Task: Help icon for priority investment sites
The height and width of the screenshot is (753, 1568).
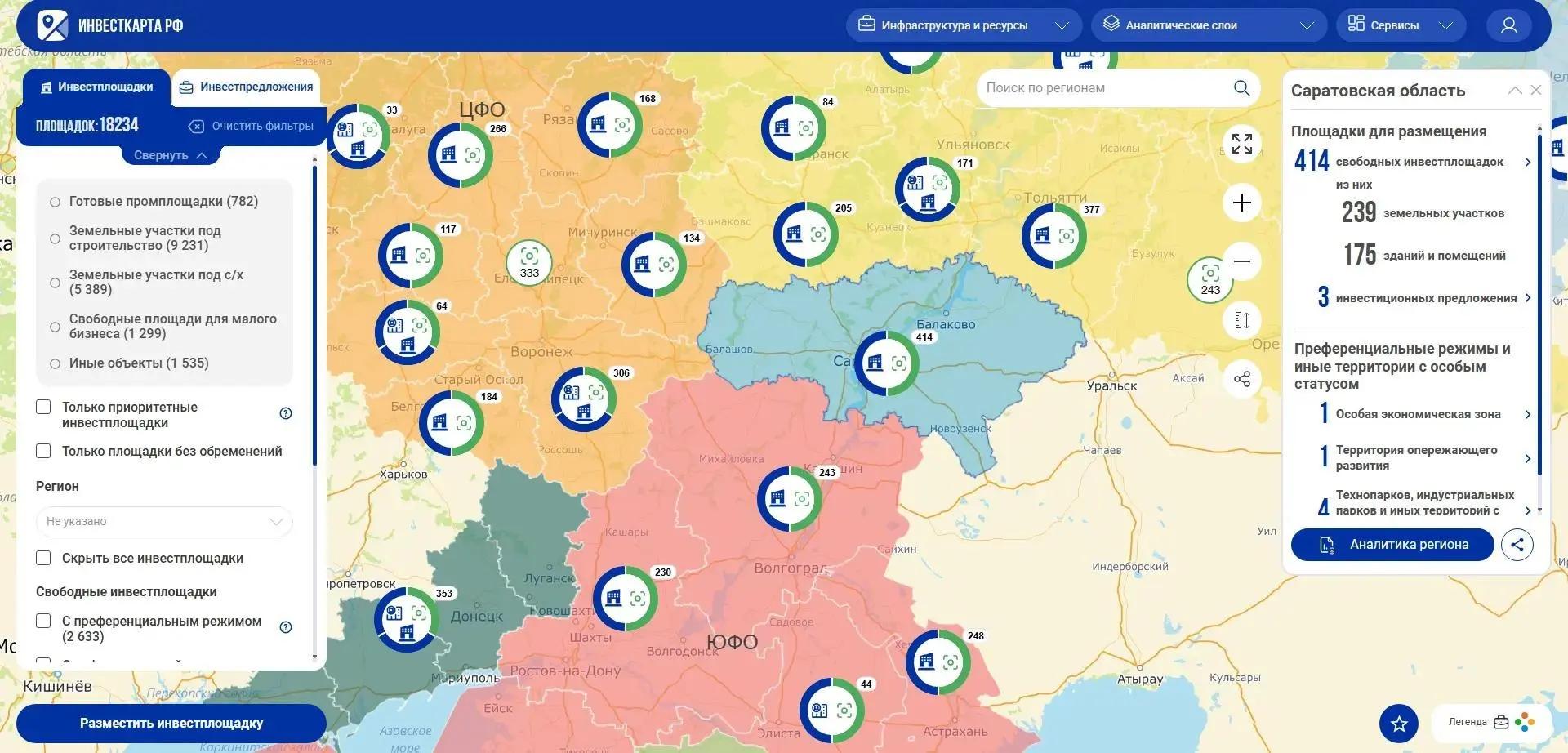Action: [286, 413]
